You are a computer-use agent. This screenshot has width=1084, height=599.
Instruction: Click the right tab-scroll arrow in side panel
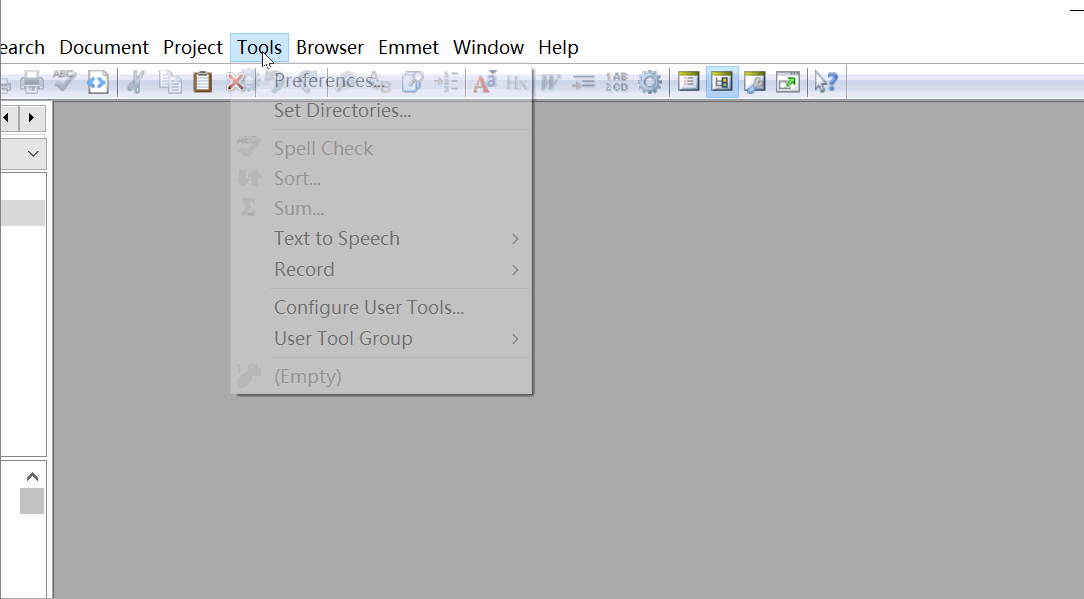click(32, 118)
